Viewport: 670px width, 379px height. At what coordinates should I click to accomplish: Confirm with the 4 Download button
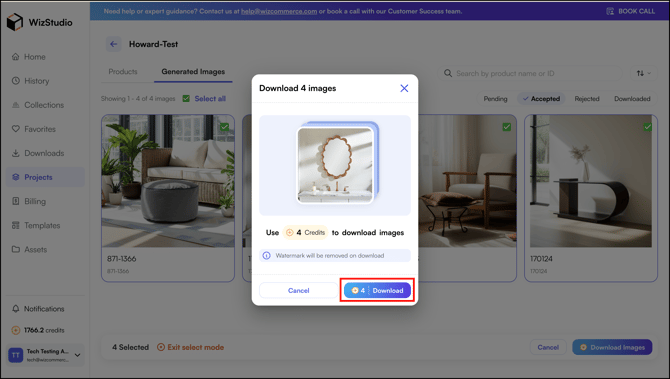(x=377, y=291)
